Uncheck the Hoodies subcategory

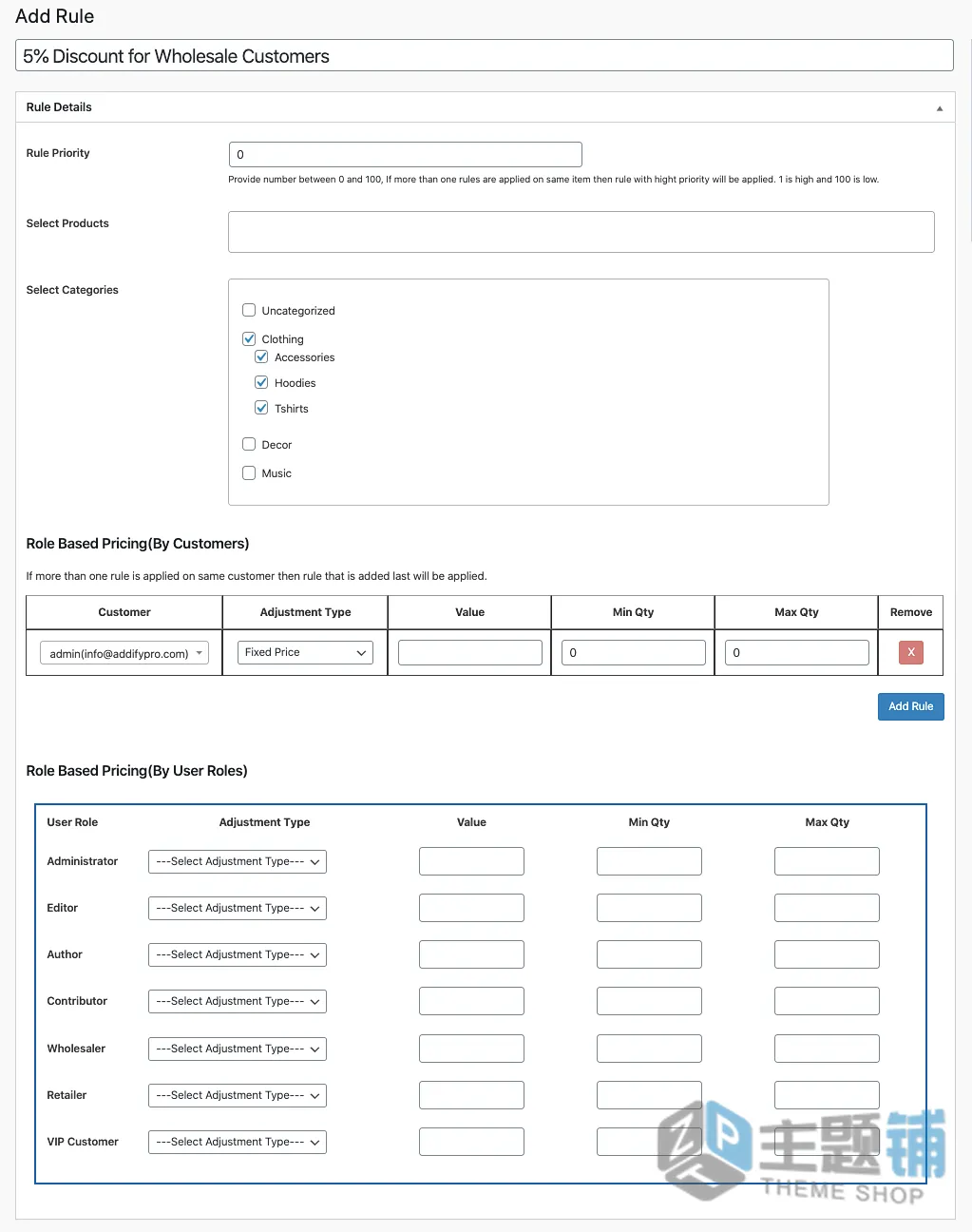261,382
